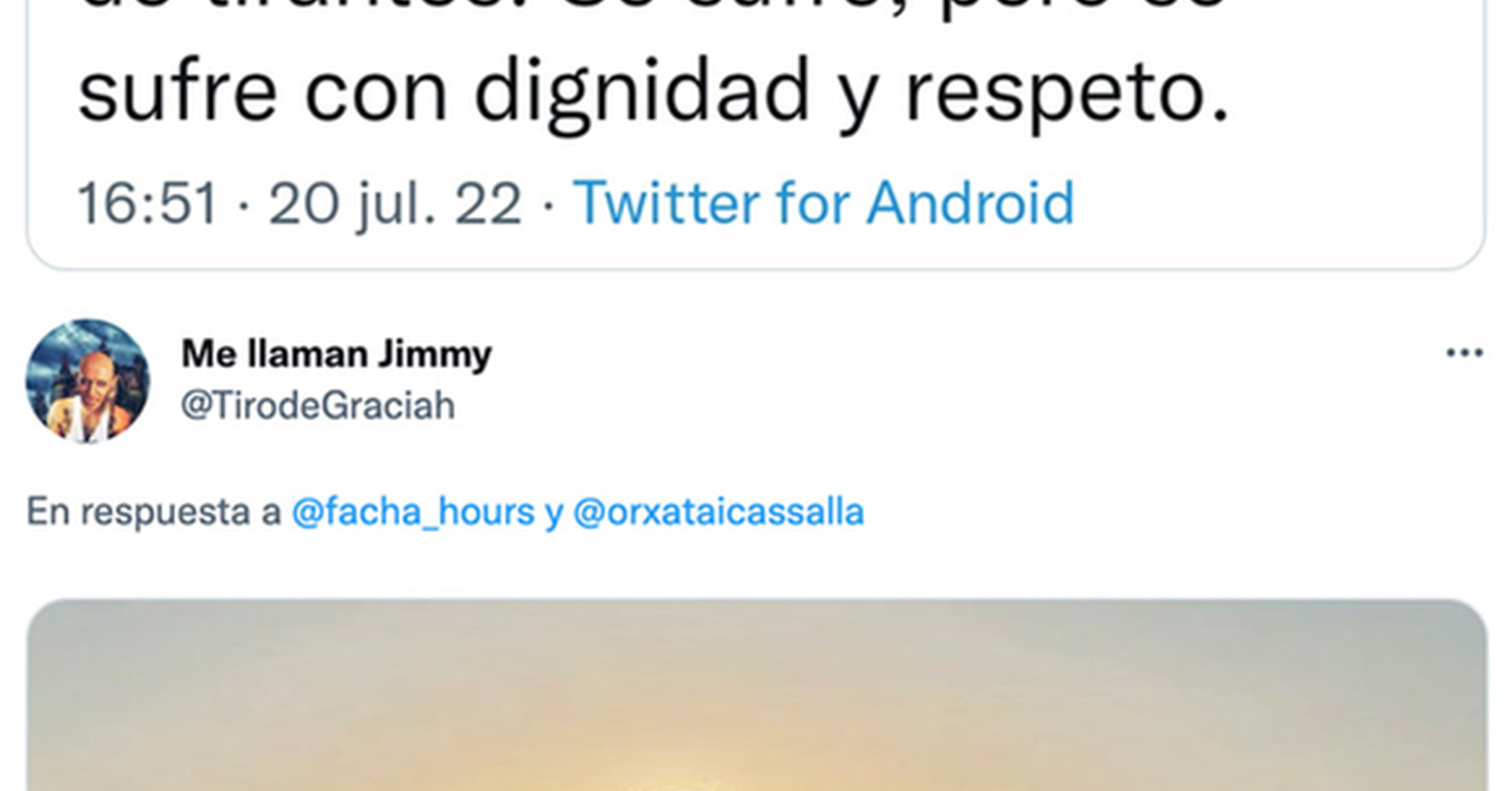This screenshot has width=1512, height=791.
Task: Open the Twitter for Android source link
Action: click(824, 203)
